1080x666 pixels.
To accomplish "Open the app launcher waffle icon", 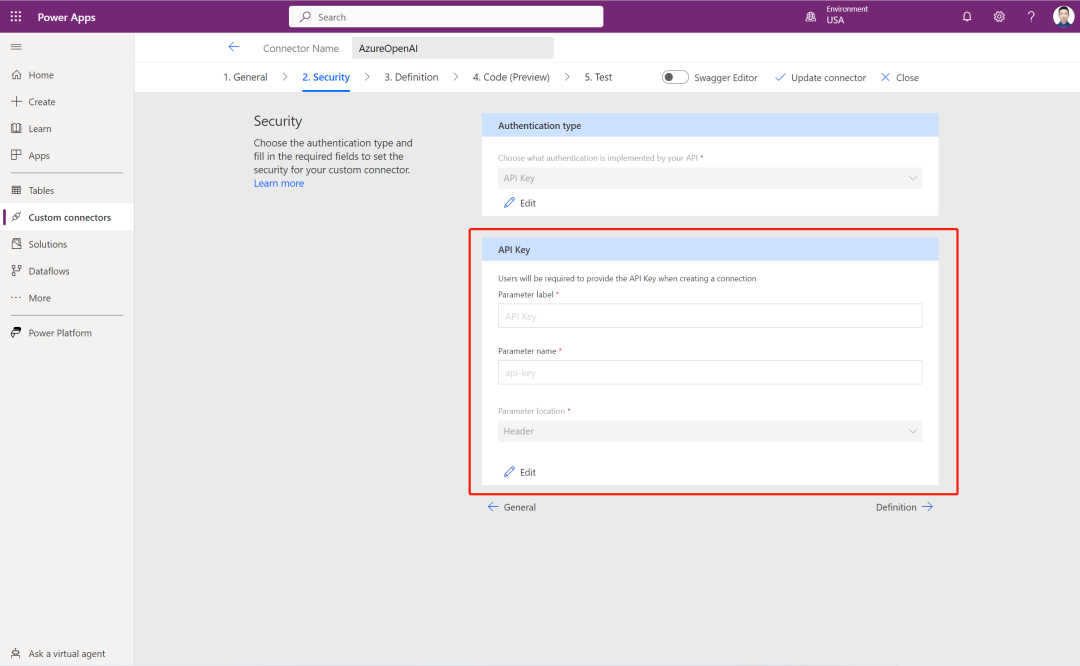I will (16, 17).
